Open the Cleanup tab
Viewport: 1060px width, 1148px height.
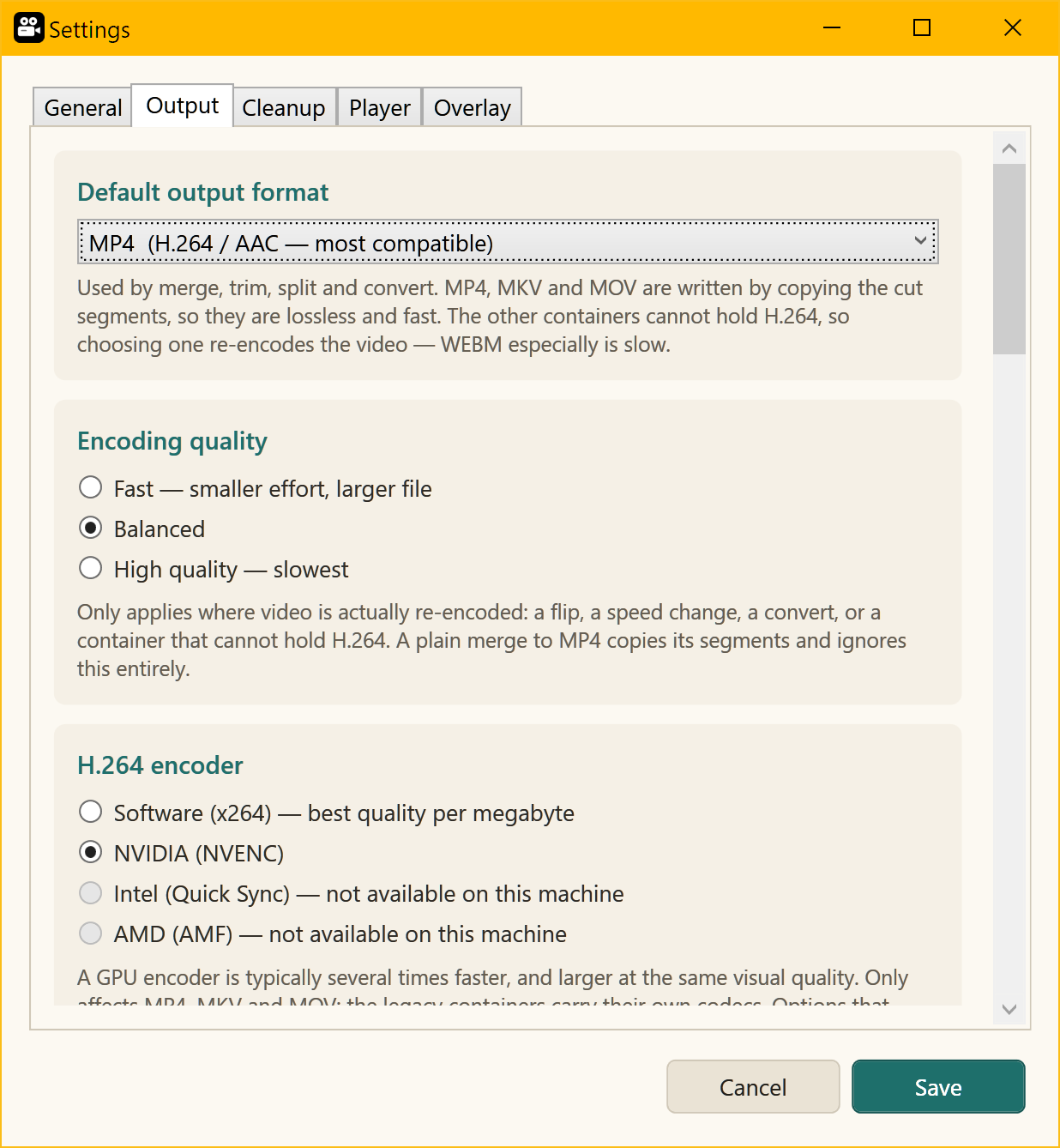pos(284,107)
